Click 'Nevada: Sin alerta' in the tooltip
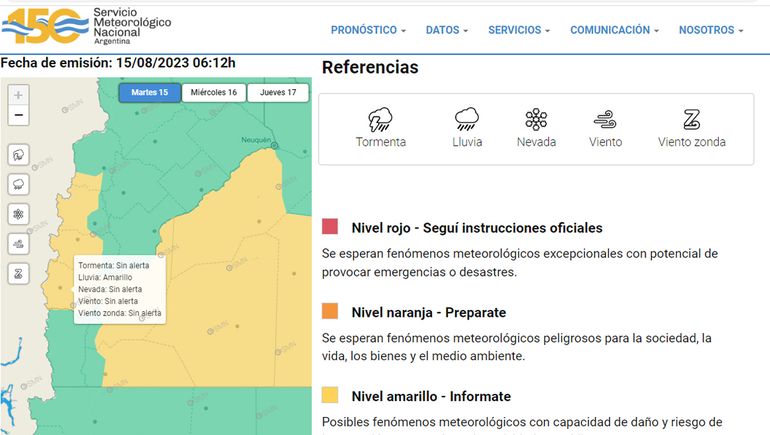Screen dimensions: 770x435 point(110,289)
